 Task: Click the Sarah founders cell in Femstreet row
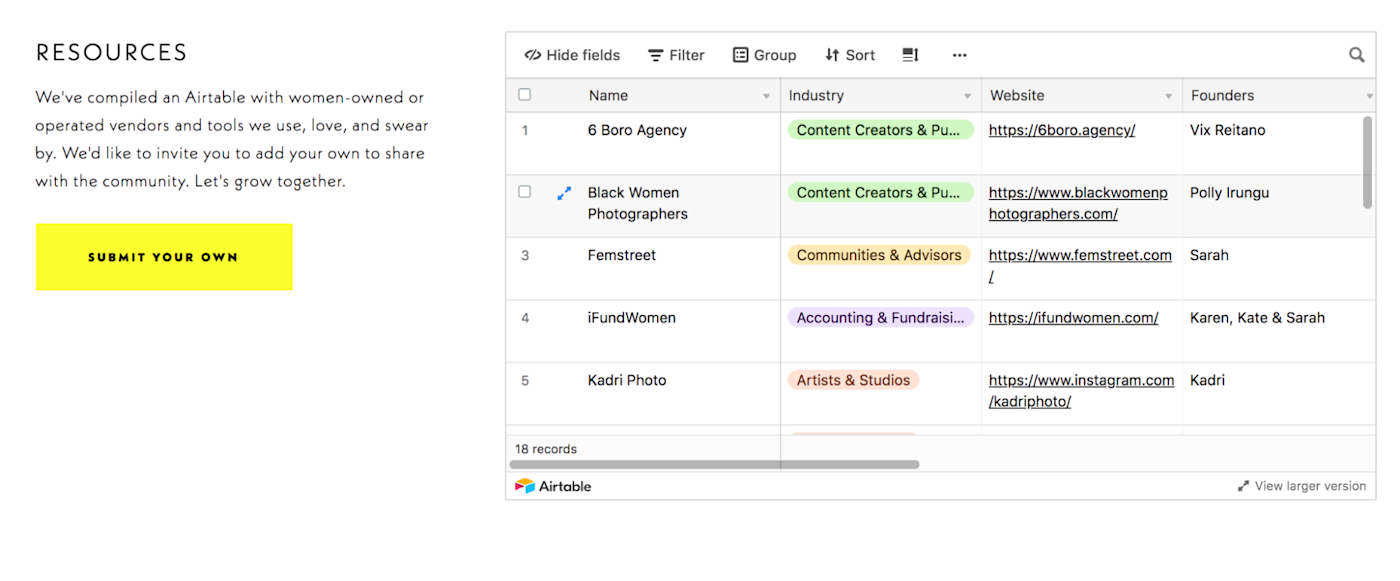(1279, 268)
